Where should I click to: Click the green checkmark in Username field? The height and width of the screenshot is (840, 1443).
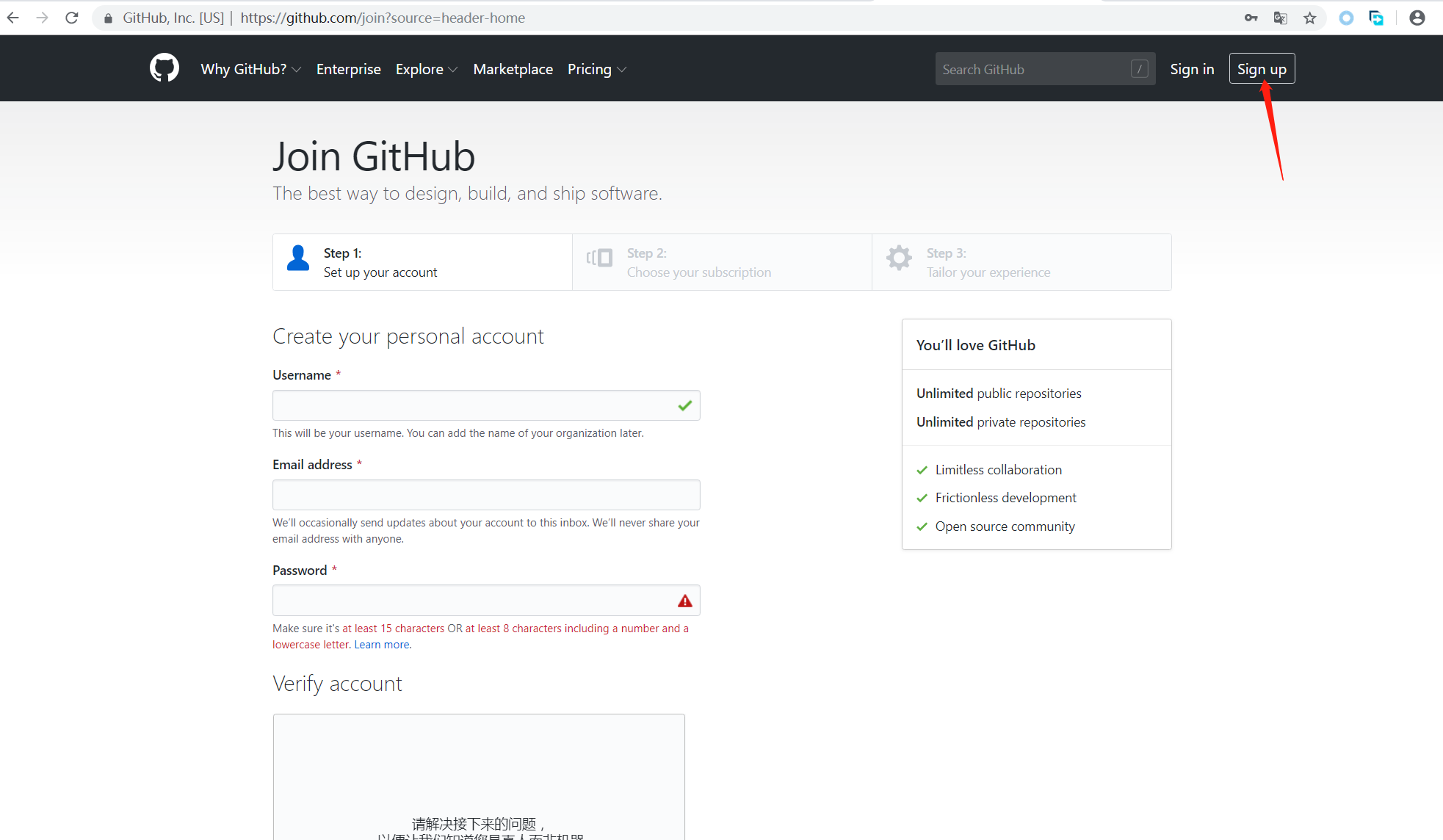[x=685, y=405]
